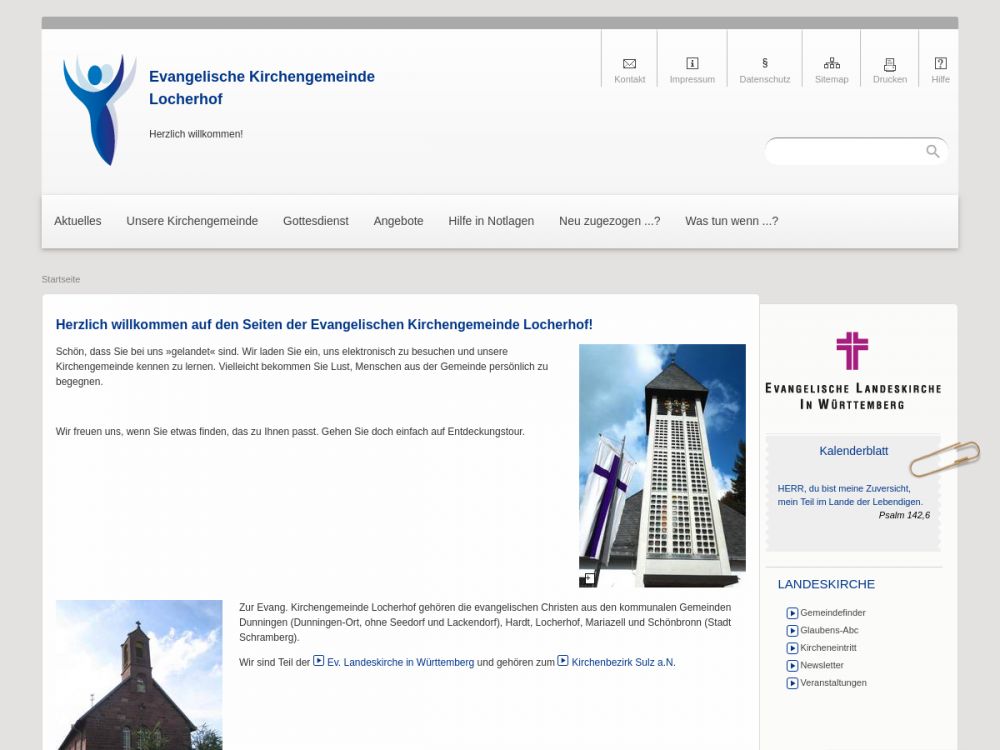Open the Sitemap icon

tap(831, 64)
